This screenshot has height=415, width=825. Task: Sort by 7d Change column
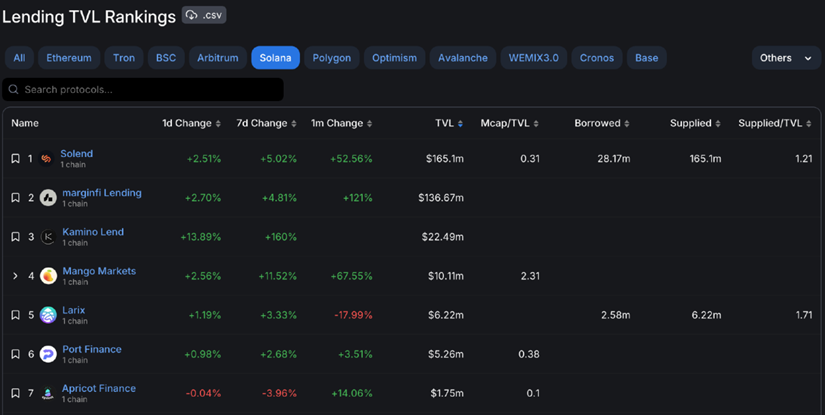tap(267, 123)
